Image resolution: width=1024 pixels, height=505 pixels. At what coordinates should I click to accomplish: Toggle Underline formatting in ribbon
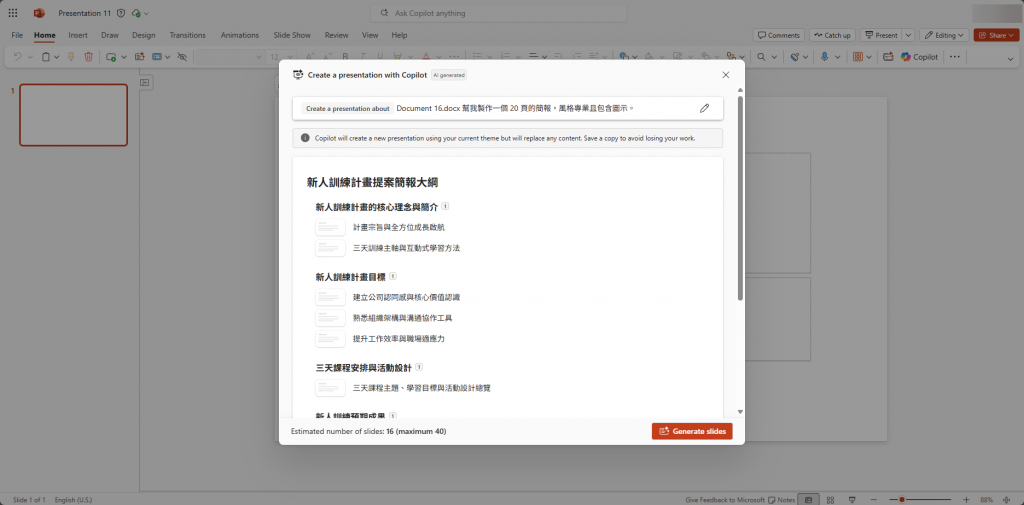click(379, 57)
